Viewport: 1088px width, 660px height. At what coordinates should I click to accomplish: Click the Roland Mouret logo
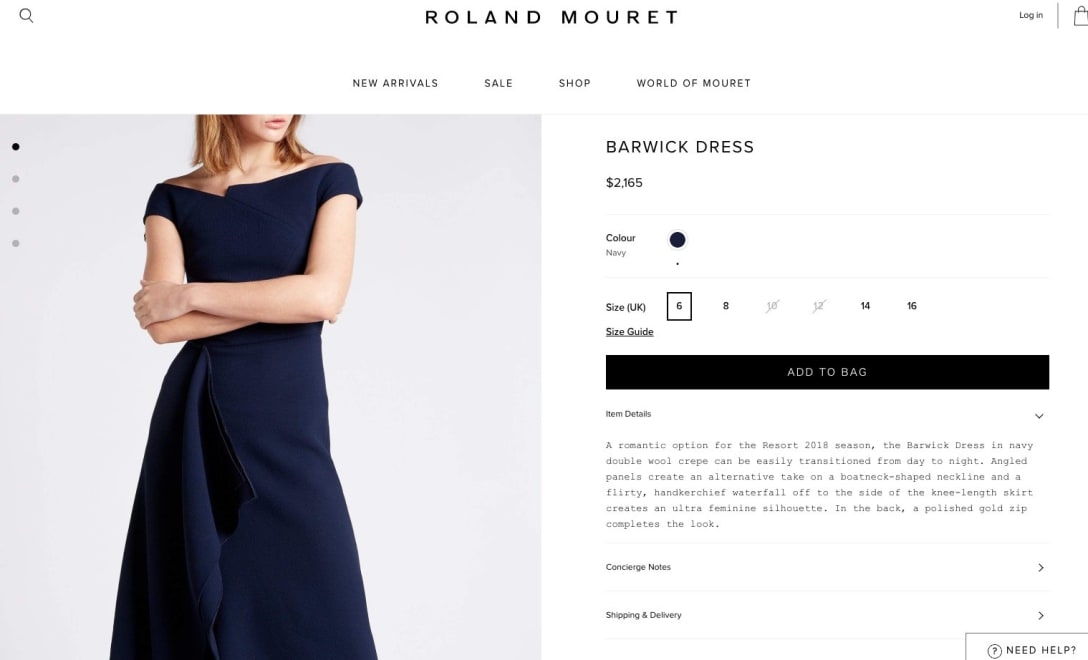pyautogui.click(x=552, y=17)
